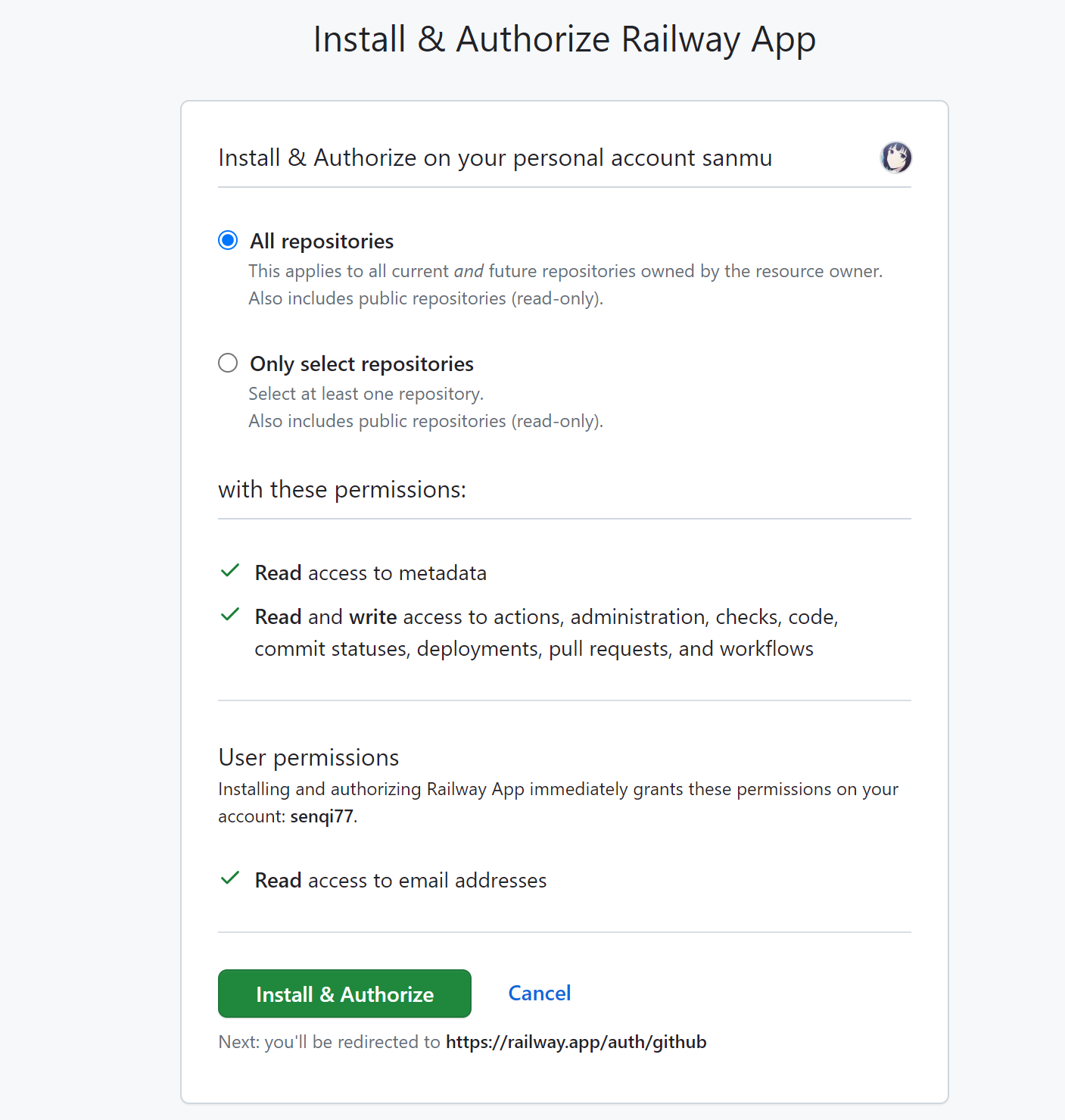Click the Only select repositories label

pos(362,363)
